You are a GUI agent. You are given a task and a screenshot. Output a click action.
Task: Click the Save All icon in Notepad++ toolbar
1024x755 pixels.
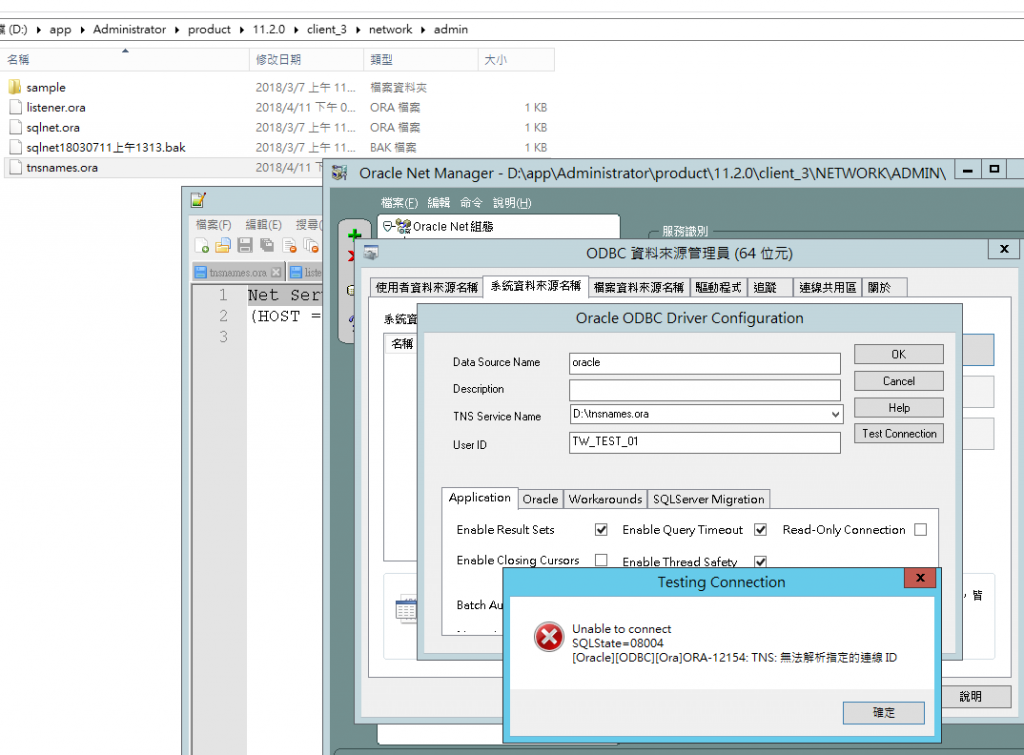point(266,246)
